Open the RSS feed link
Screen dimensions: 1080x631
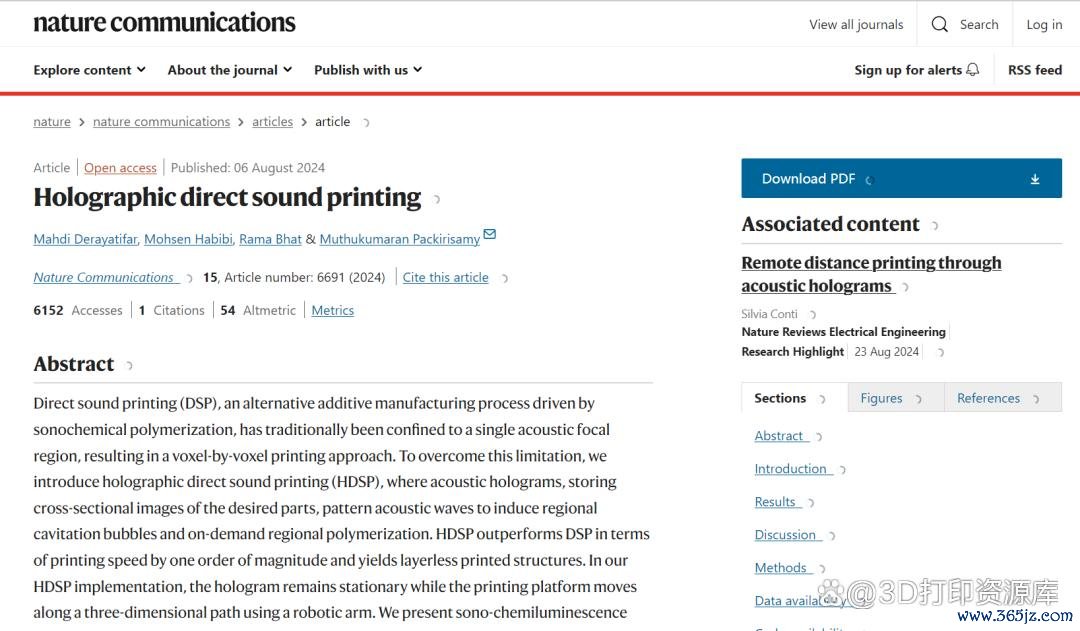pos(1034,70)
